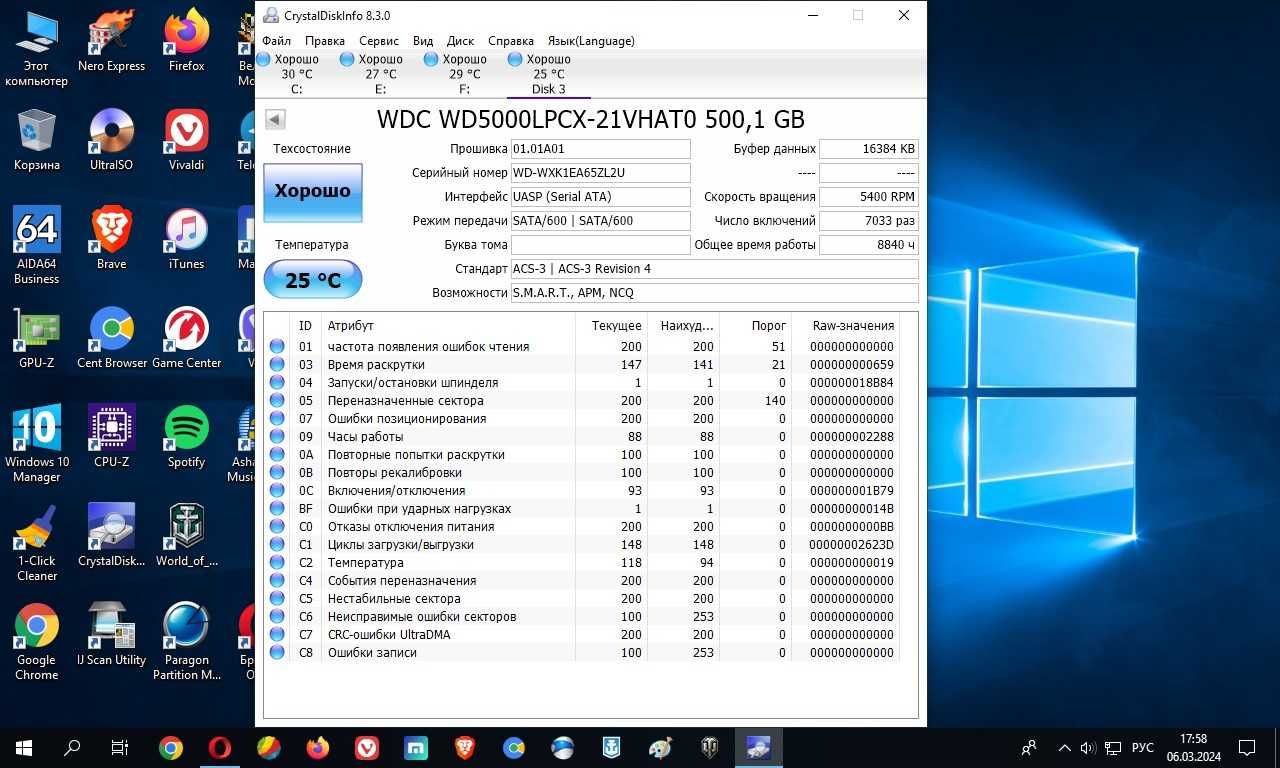This screenshot has height=768, width=1280.
Task: Click the firmware field 01.01A01
Action: tap(600, 149)
